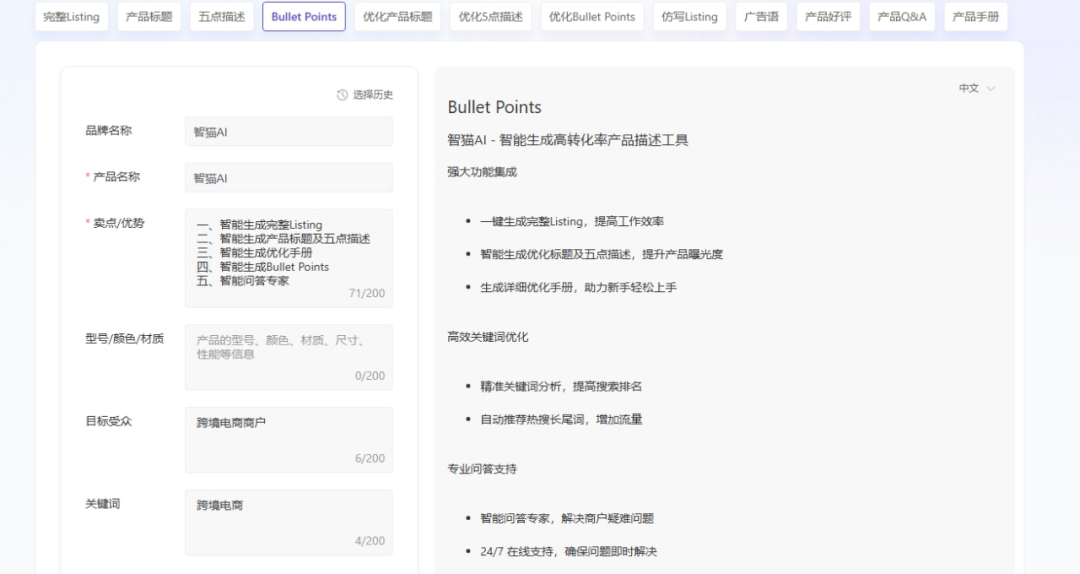
Task: Click bullet 24/7 在线支持，确保问题即时解决
Action: click(x=568, y=551)
